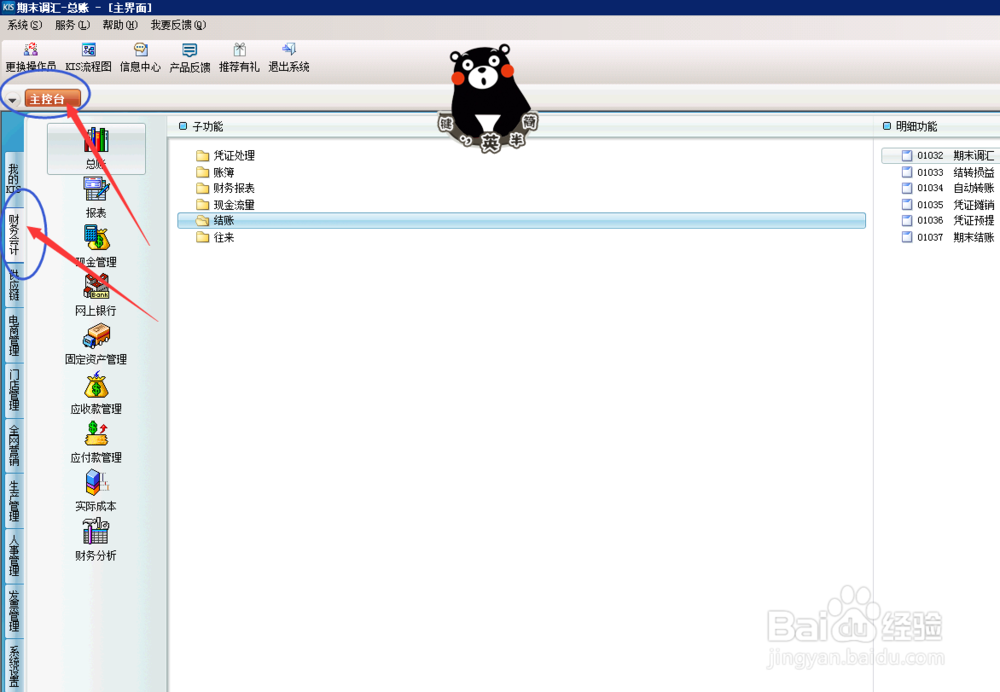The height and width of the screenshot is (692, 1000).
Task: Switch to the 生产管理 side tab
Action: click(13, 500)
